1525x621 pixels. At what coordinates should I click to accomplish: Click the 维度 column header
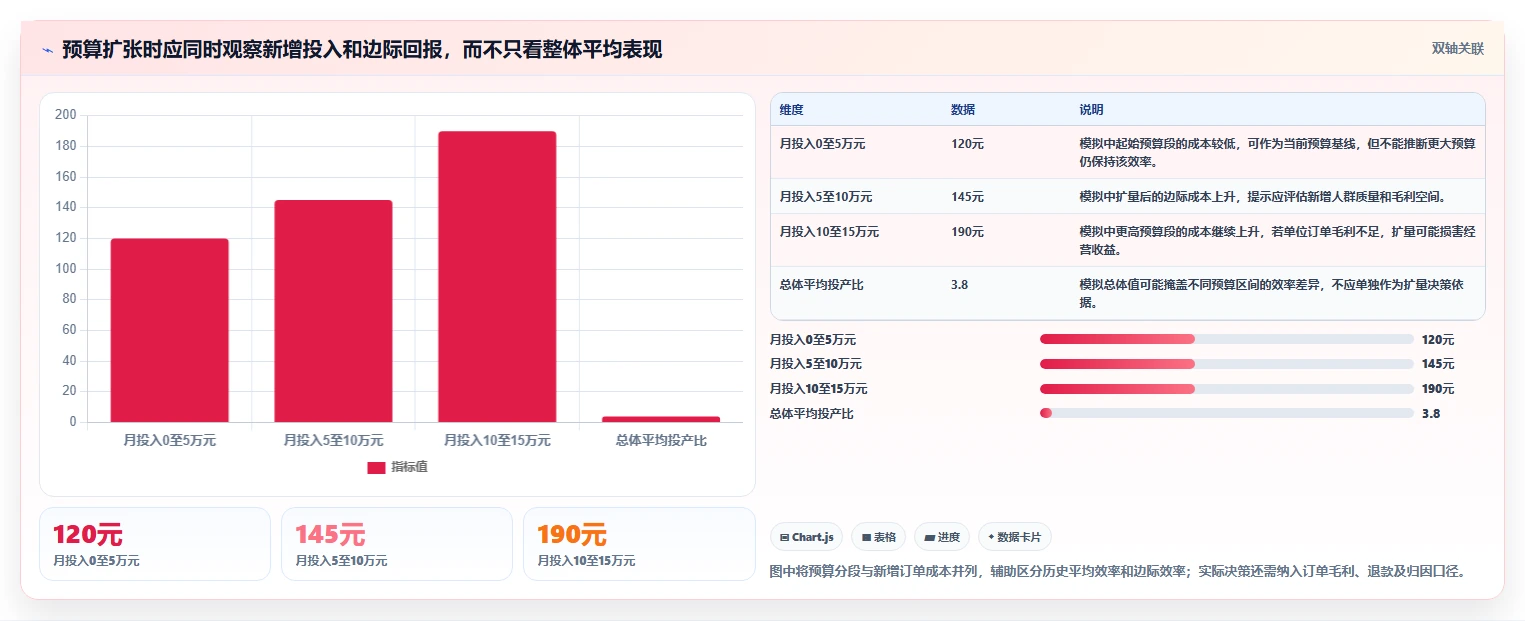(x=792, y=110)
